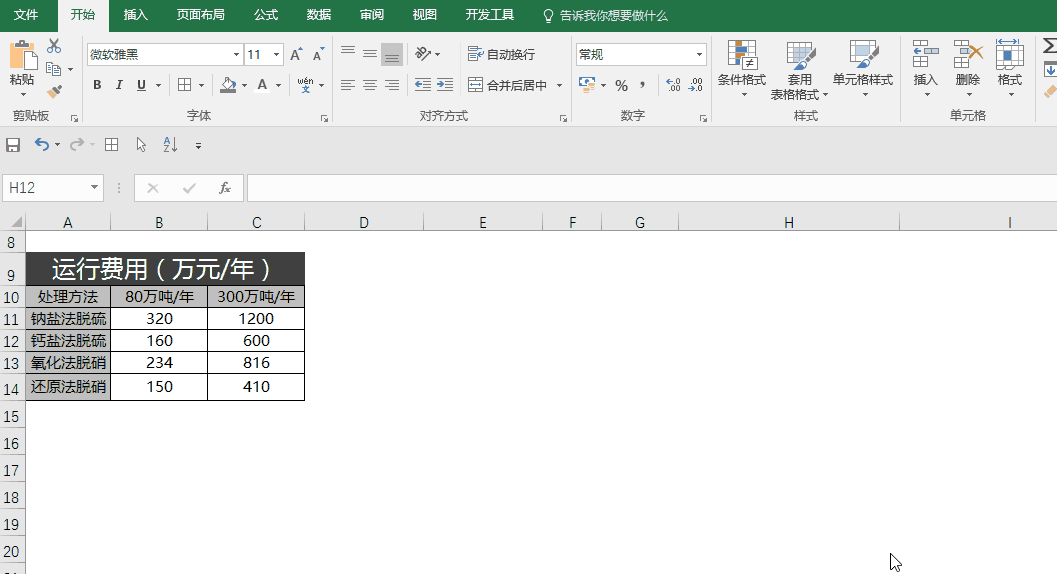Click the percent style icon
This screenshot has width=1057, height=574.
(621, 85)
